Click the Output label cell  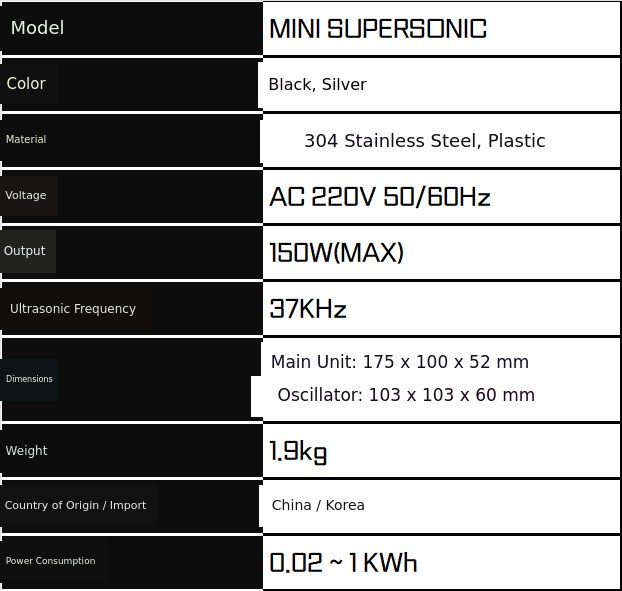(25, 251)
